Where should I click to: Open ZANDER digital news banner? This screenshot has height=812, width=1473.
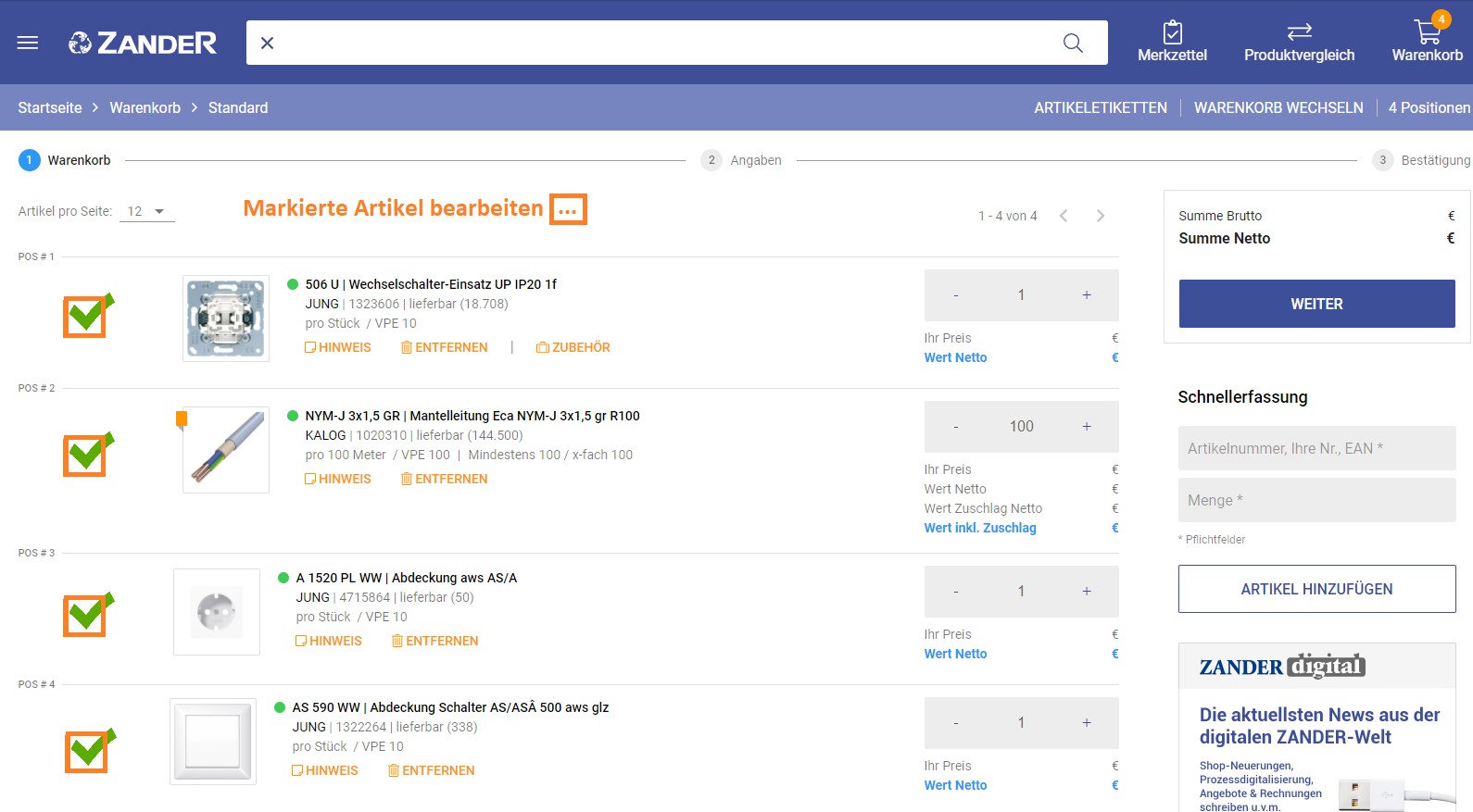[x=1316, y=728]
